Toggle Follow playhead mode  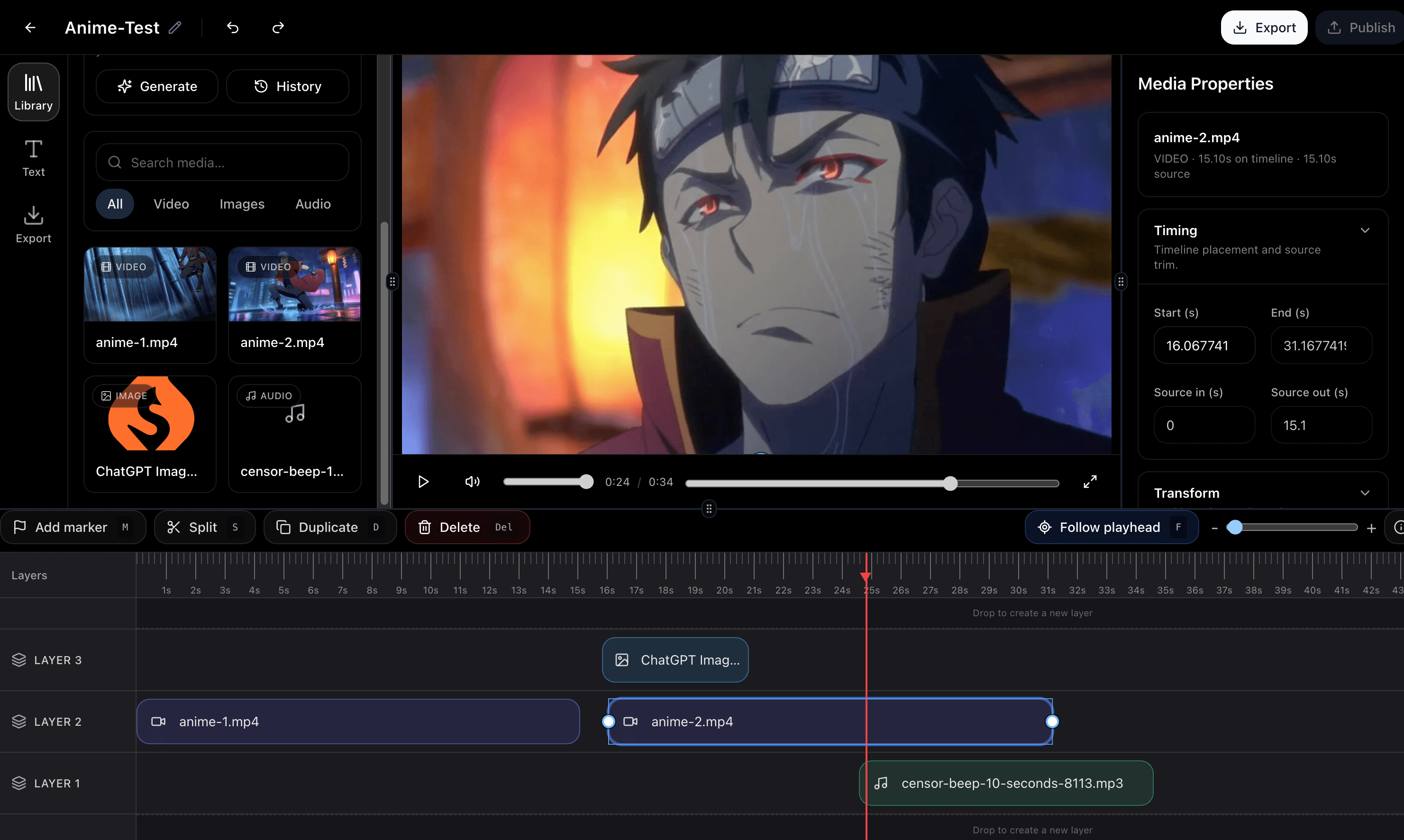[x=1110, y=527]
